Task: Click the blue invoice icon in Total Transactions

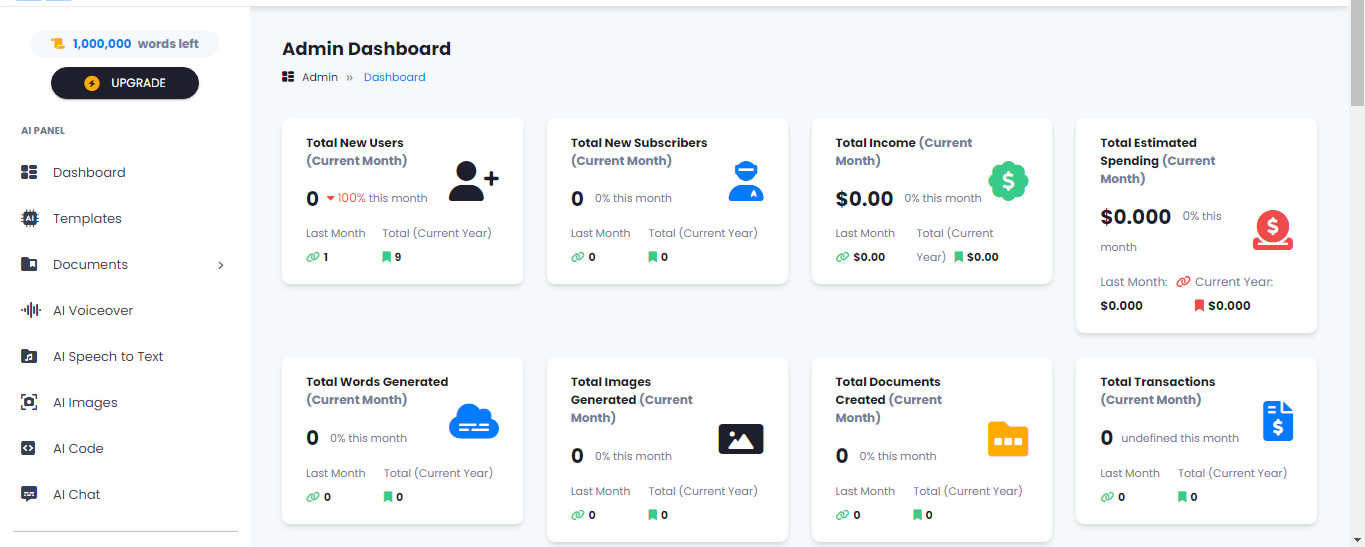Action: (x=1277, y=421)
